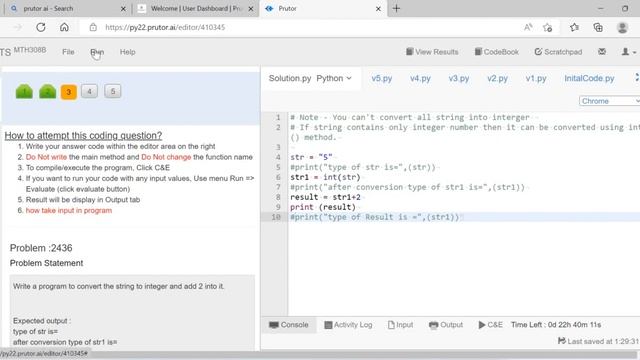Switch to the v1.py tab

click(536, 78)
